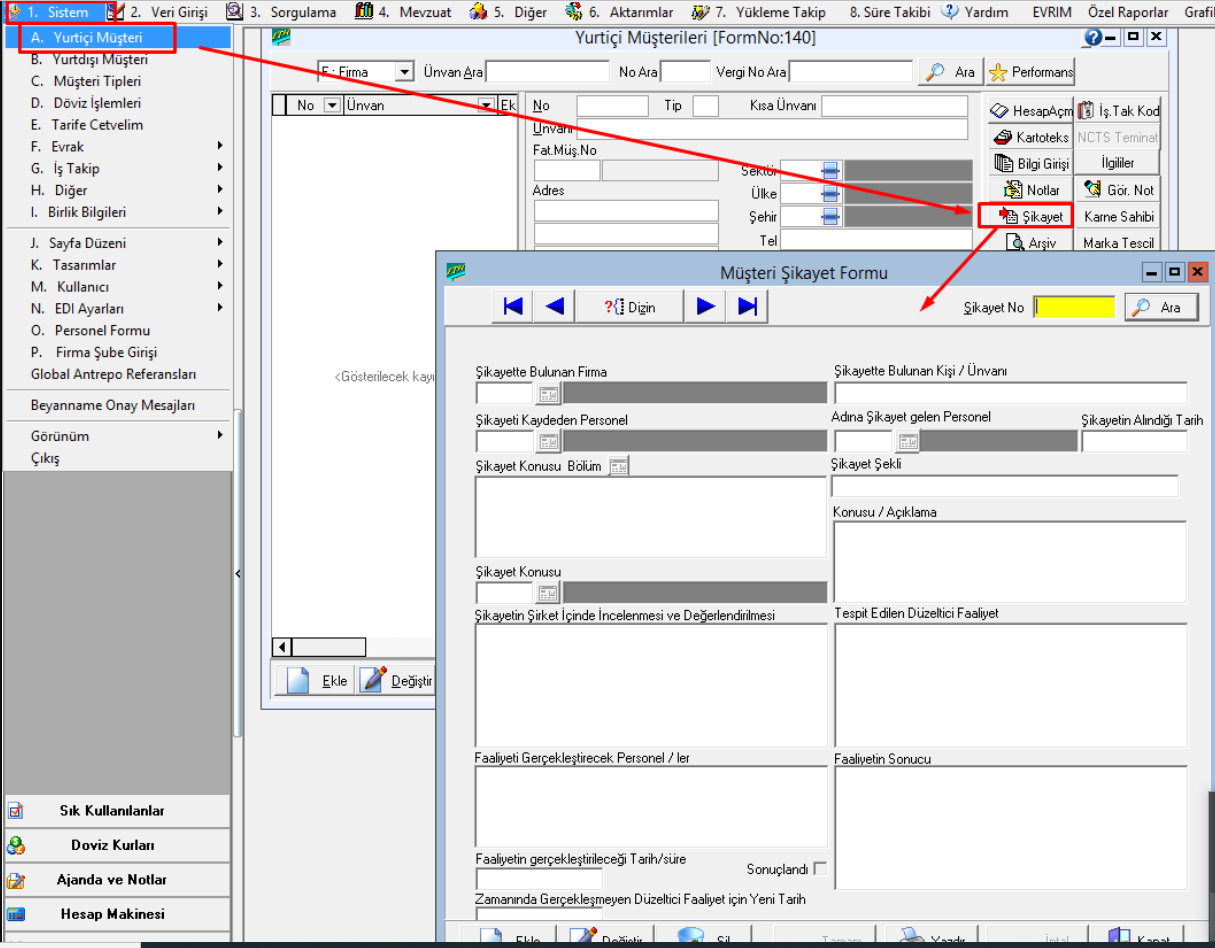
Task: Open Hesap Makinesi panel
Action: pyautogui.click(x=117, y=914)
